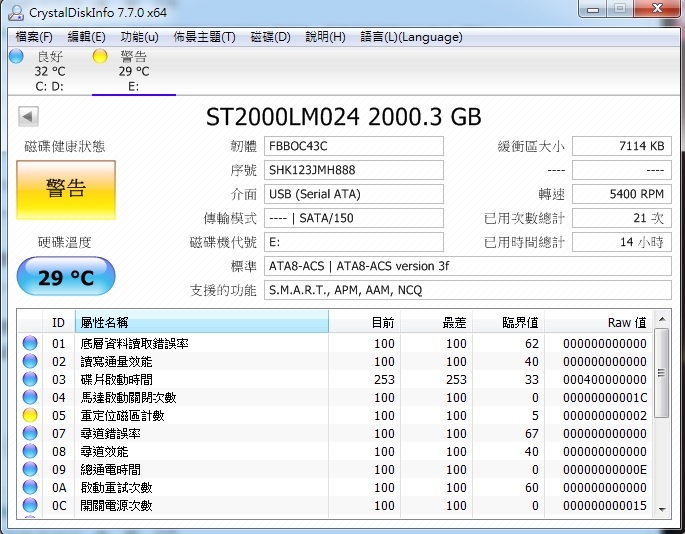Click the 屬性名稱 column header
Screen dimensions: 685x534
(x=201, y=322)
